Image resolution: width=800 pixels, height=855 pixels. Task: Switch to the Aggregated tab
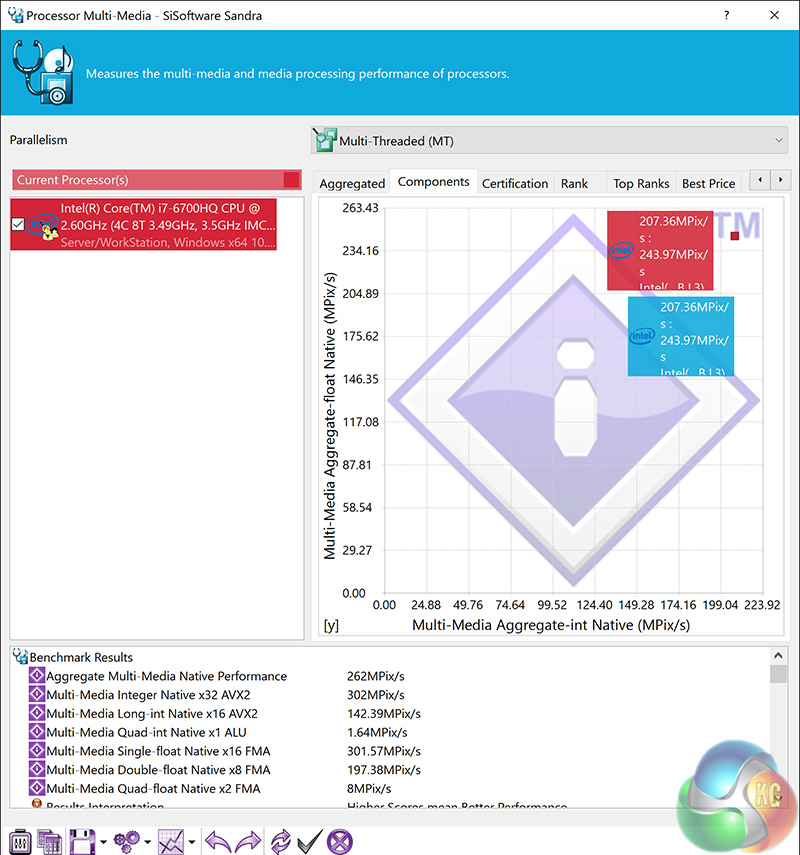click(x=352, y=184)
